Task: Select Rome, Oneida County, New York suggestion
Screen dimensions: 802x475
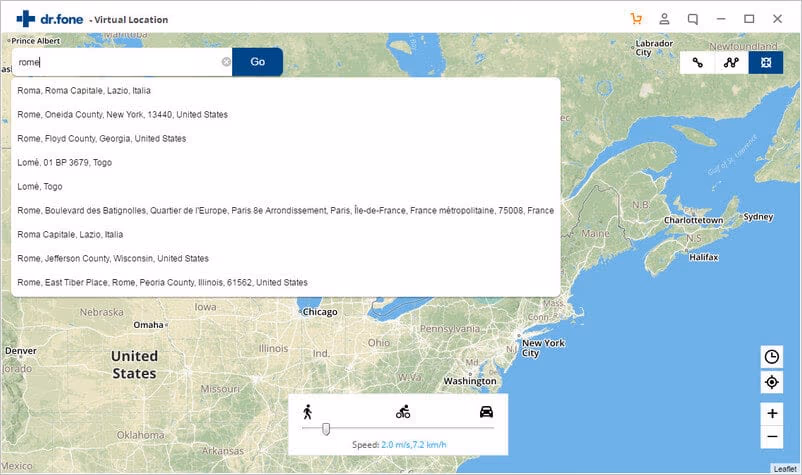Action: point(122,114)
